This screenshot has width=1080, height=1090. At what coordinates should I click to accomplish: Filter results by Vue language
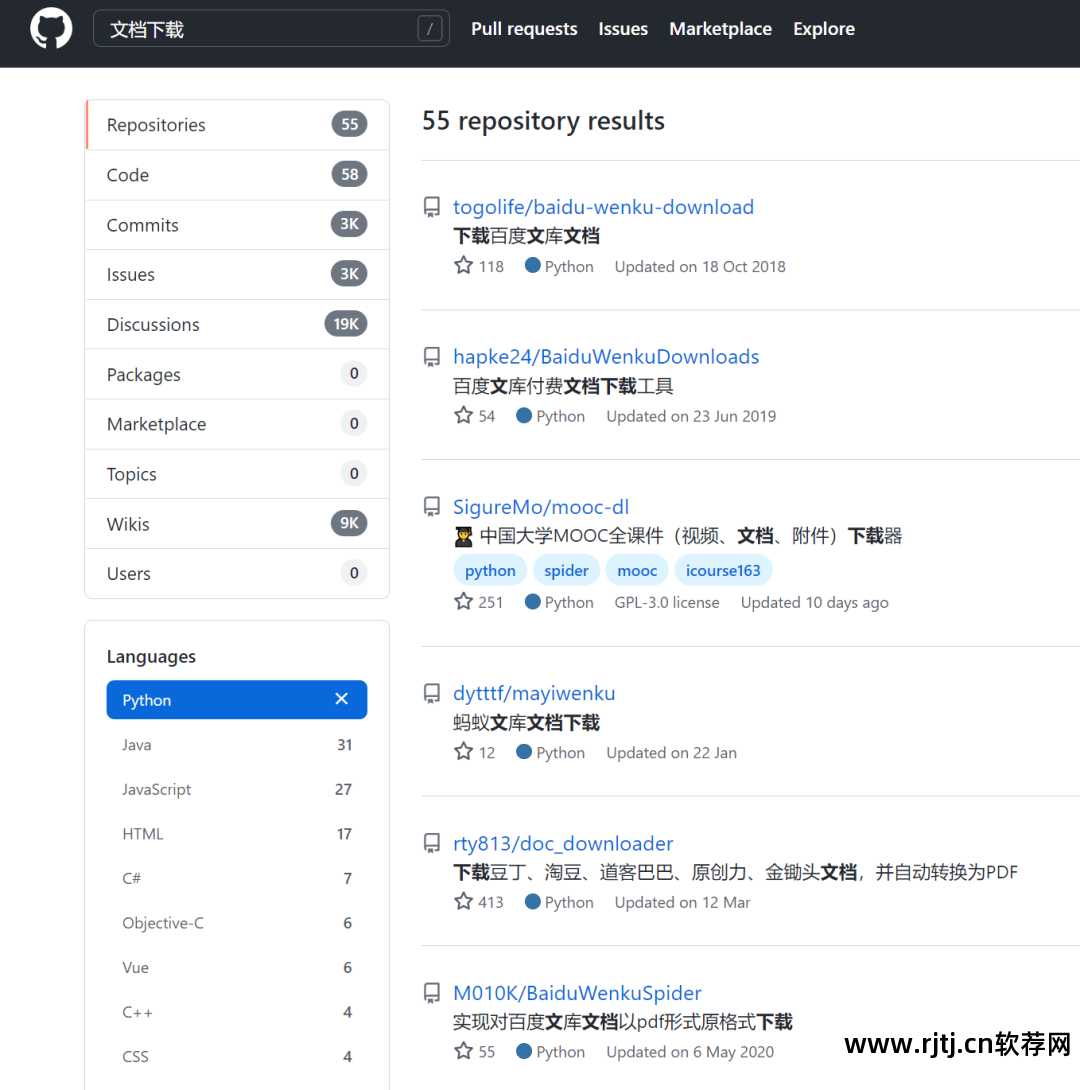point(237,967)
